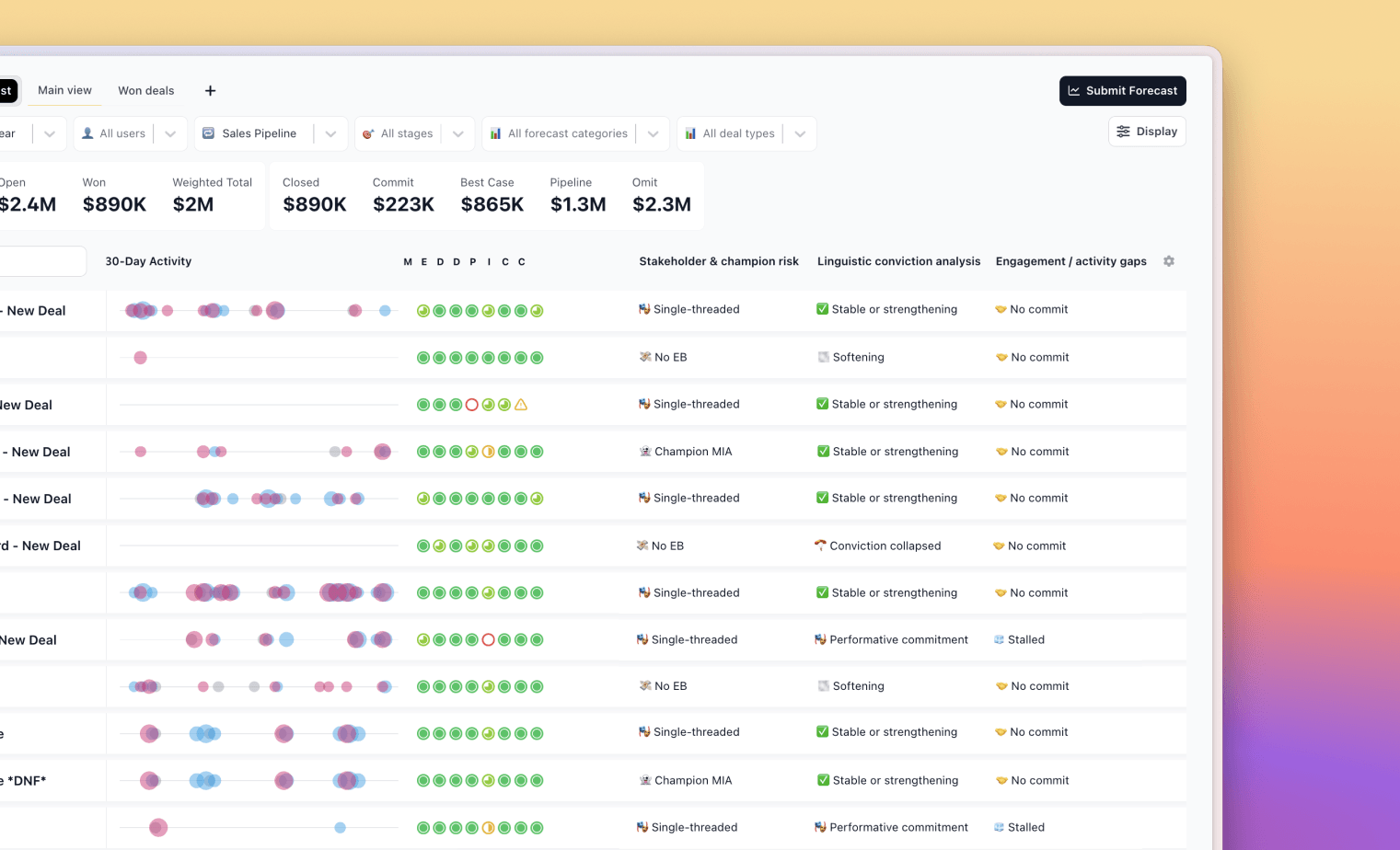Viewport: 1400px width, 850px height.
Task: Click the Pipeline $1.3M metric
Action: 578,196
